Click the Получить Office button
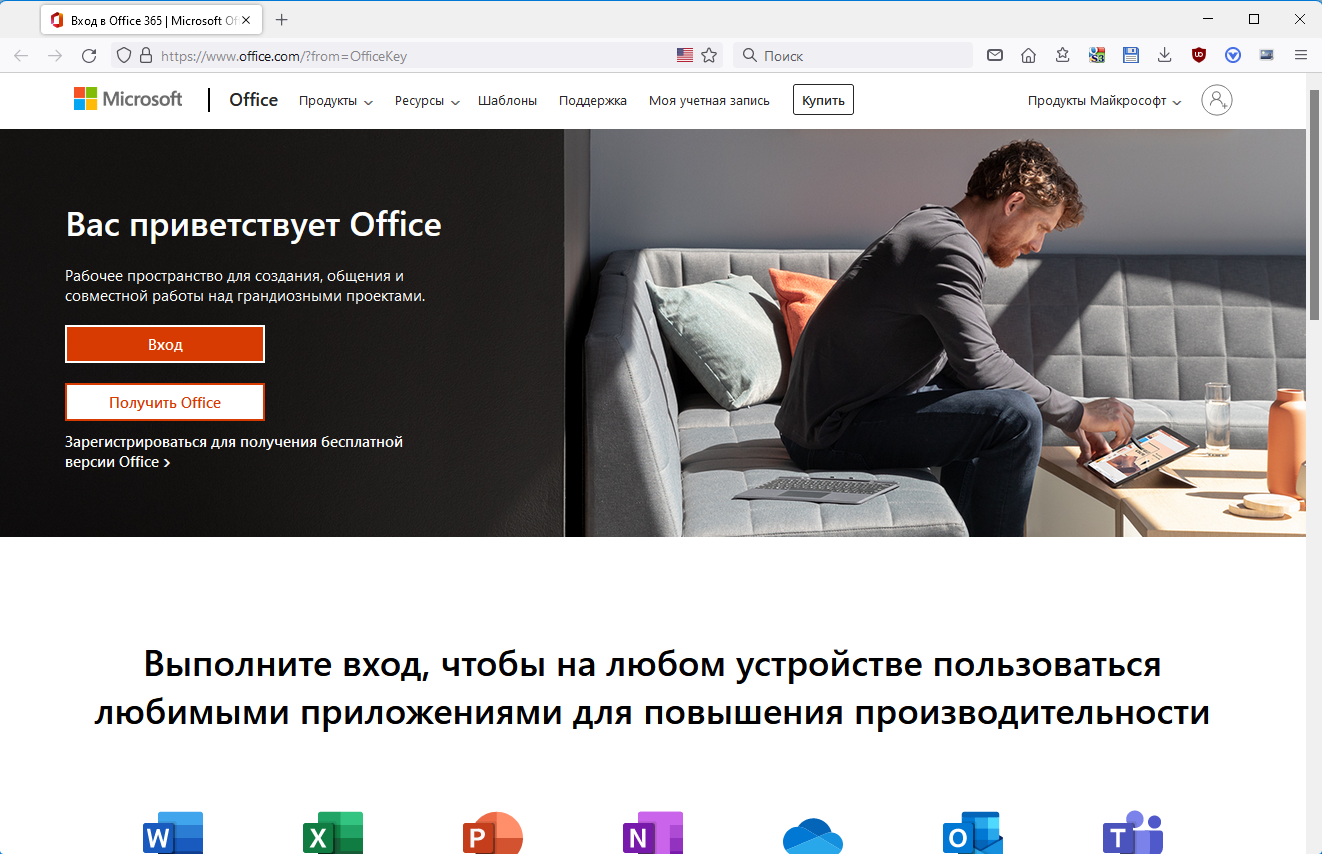The height and width of the screenshot is (854, 1322). pos(165,402)
